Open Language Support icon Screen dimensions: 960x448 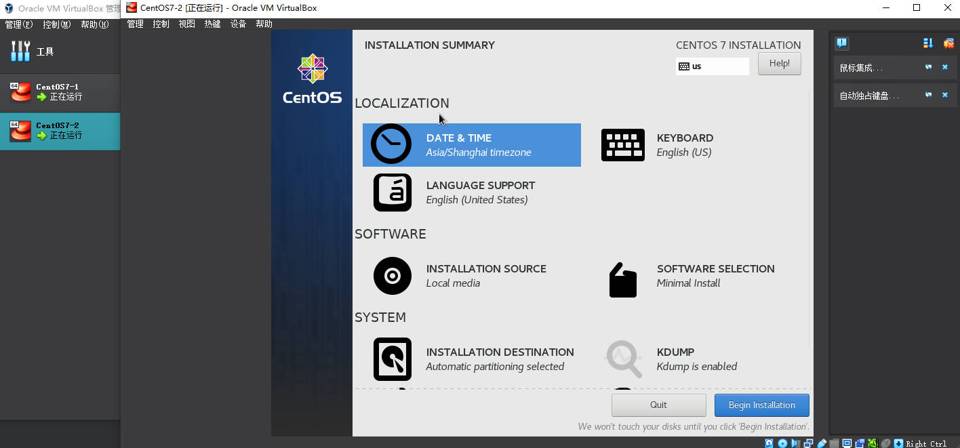392,192
